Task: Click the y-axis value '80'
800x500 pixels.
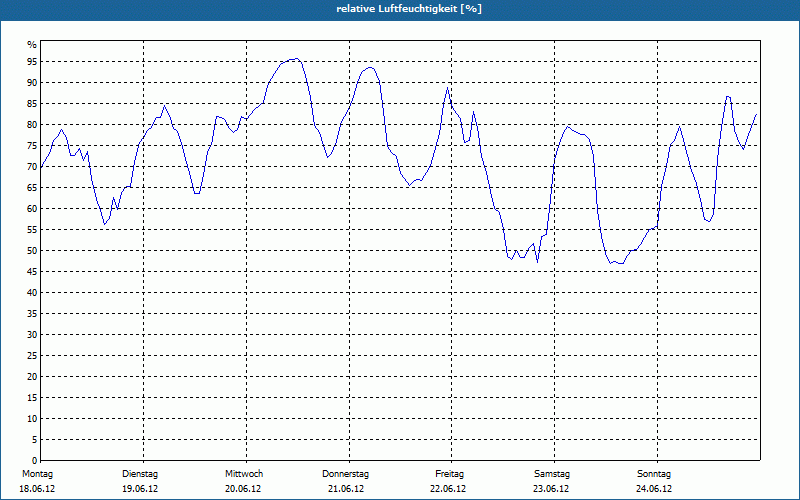Action: click(32, 124)
